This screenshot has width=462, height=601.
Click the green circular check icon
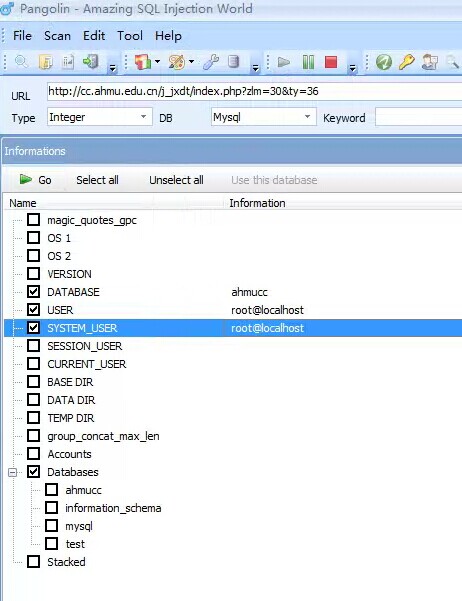[x=384, y=62]
